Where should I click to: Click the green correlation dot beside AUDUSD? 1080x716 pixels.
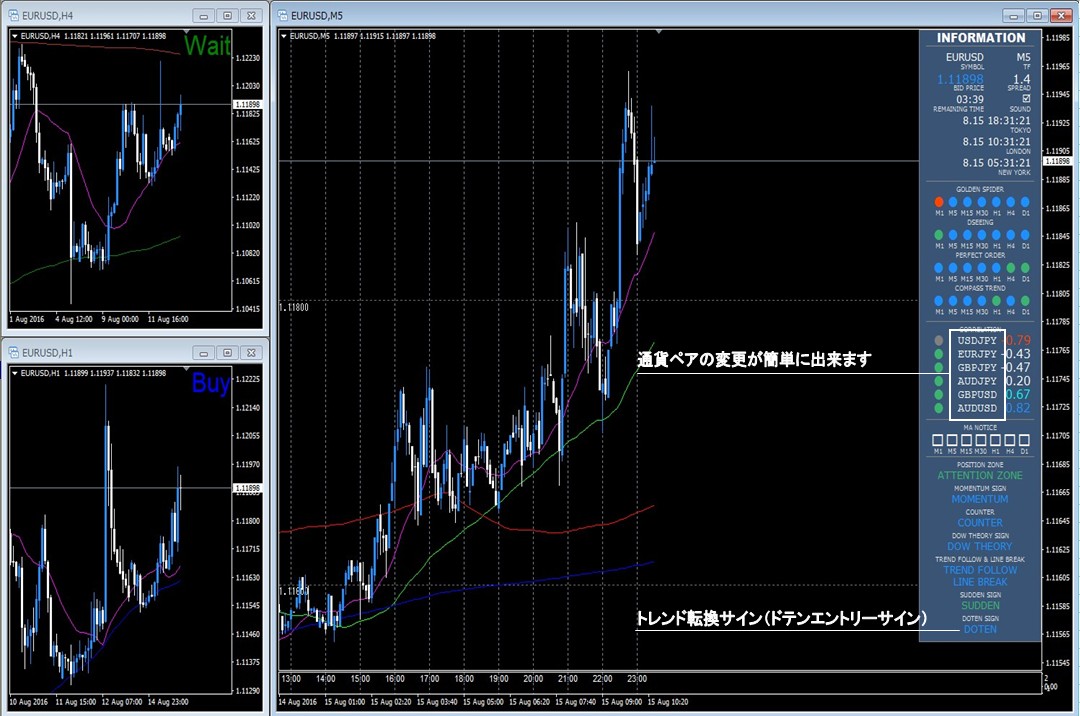[x=938, y=408]
